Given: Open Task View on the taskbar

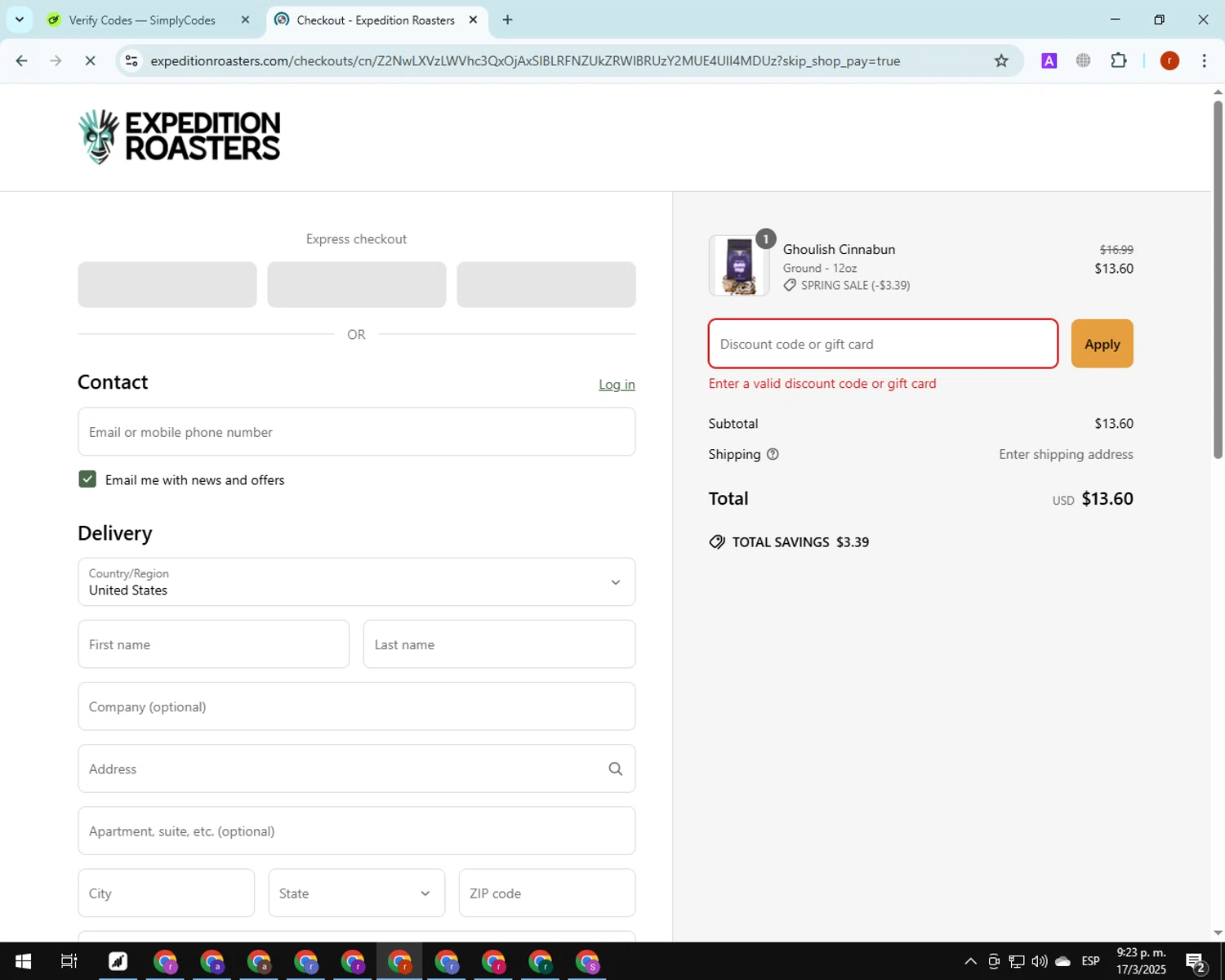Looking at the screenshot, I should click(x=69, y=961).
